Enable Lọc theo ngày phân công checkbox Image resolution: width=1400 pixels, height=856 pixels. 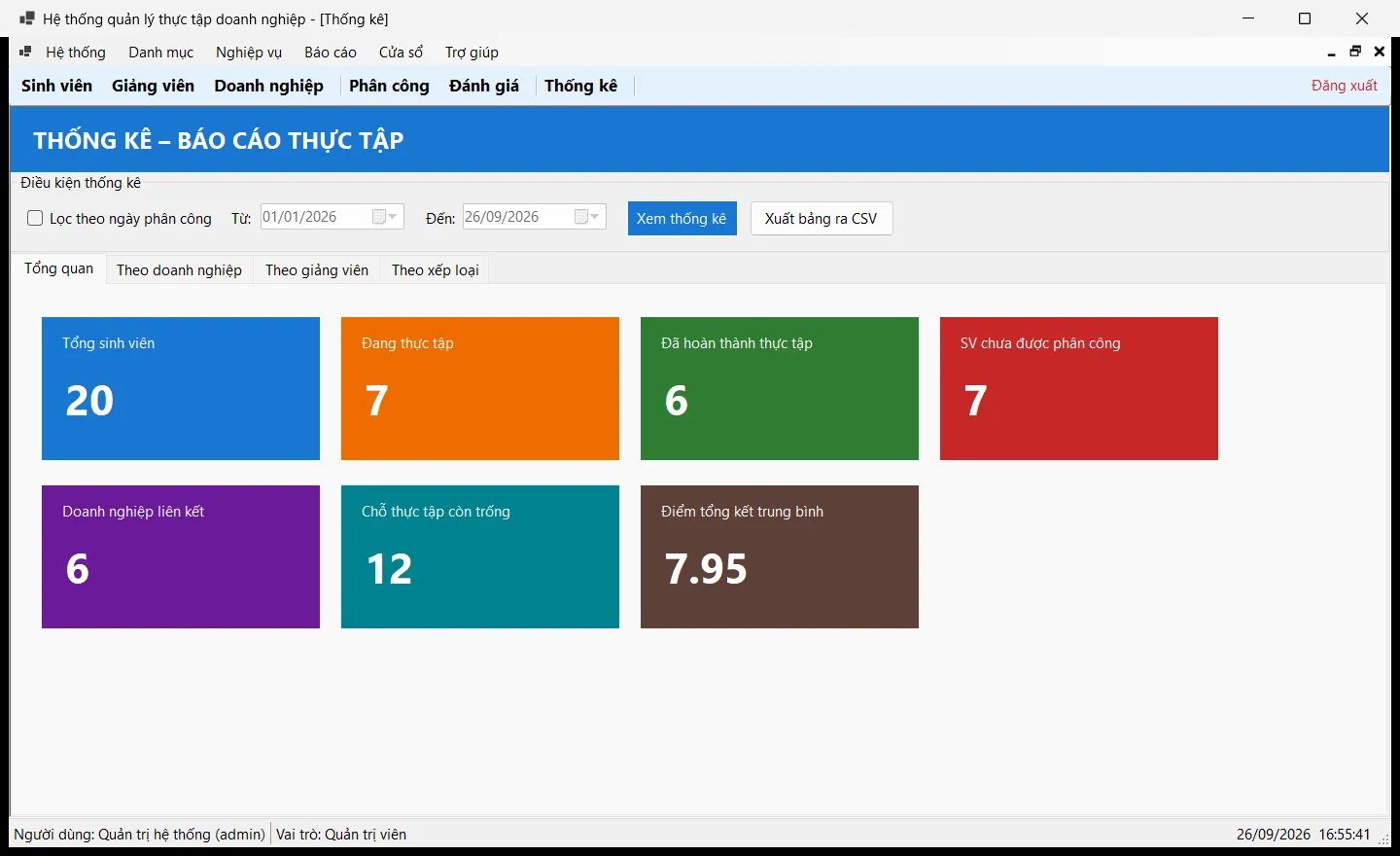pos(35,218)
